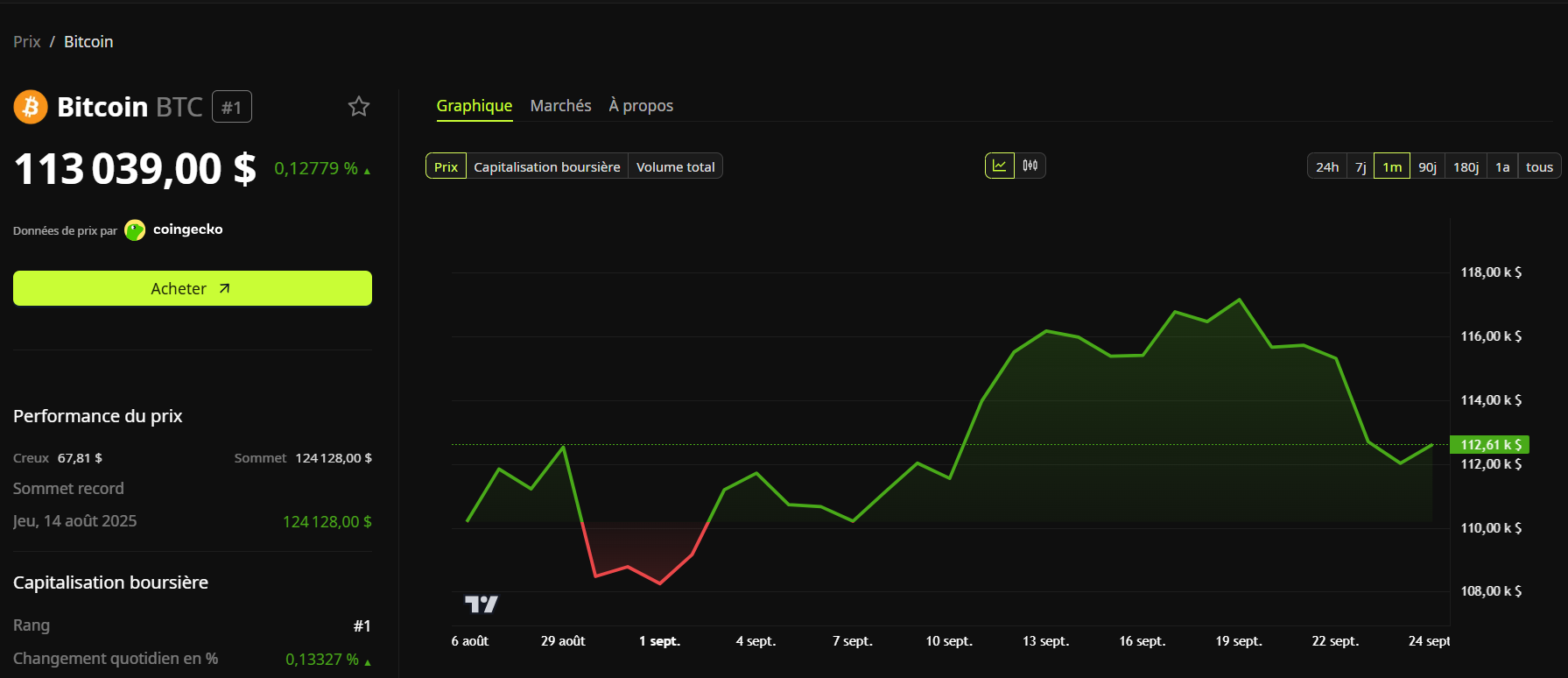Click the 22 sept. date label
The height and width of the screenshot is (678, 1568).
1335,641
